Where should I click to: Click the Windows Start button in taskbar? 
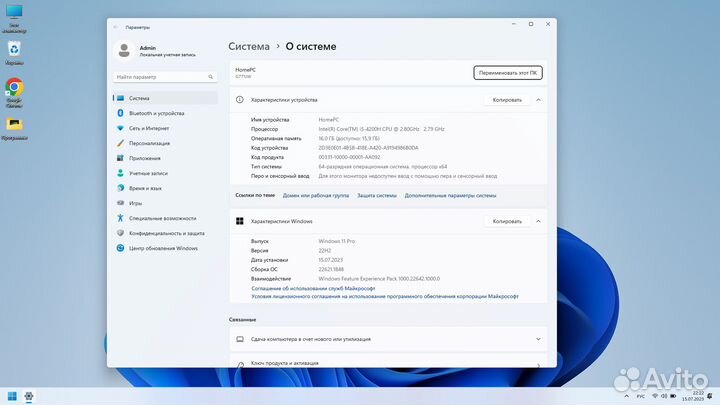pyautogui.click(x=13, y=396)
